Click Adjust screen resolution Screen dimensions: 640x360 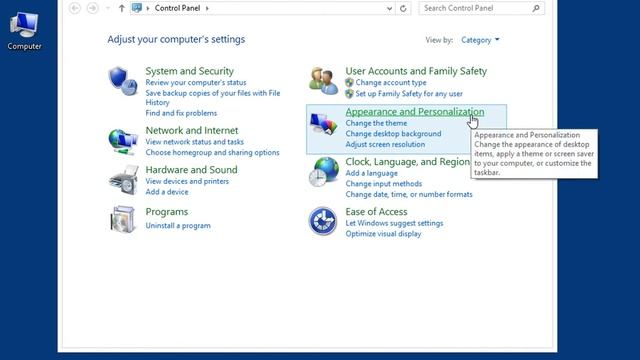tap(385, 144)
